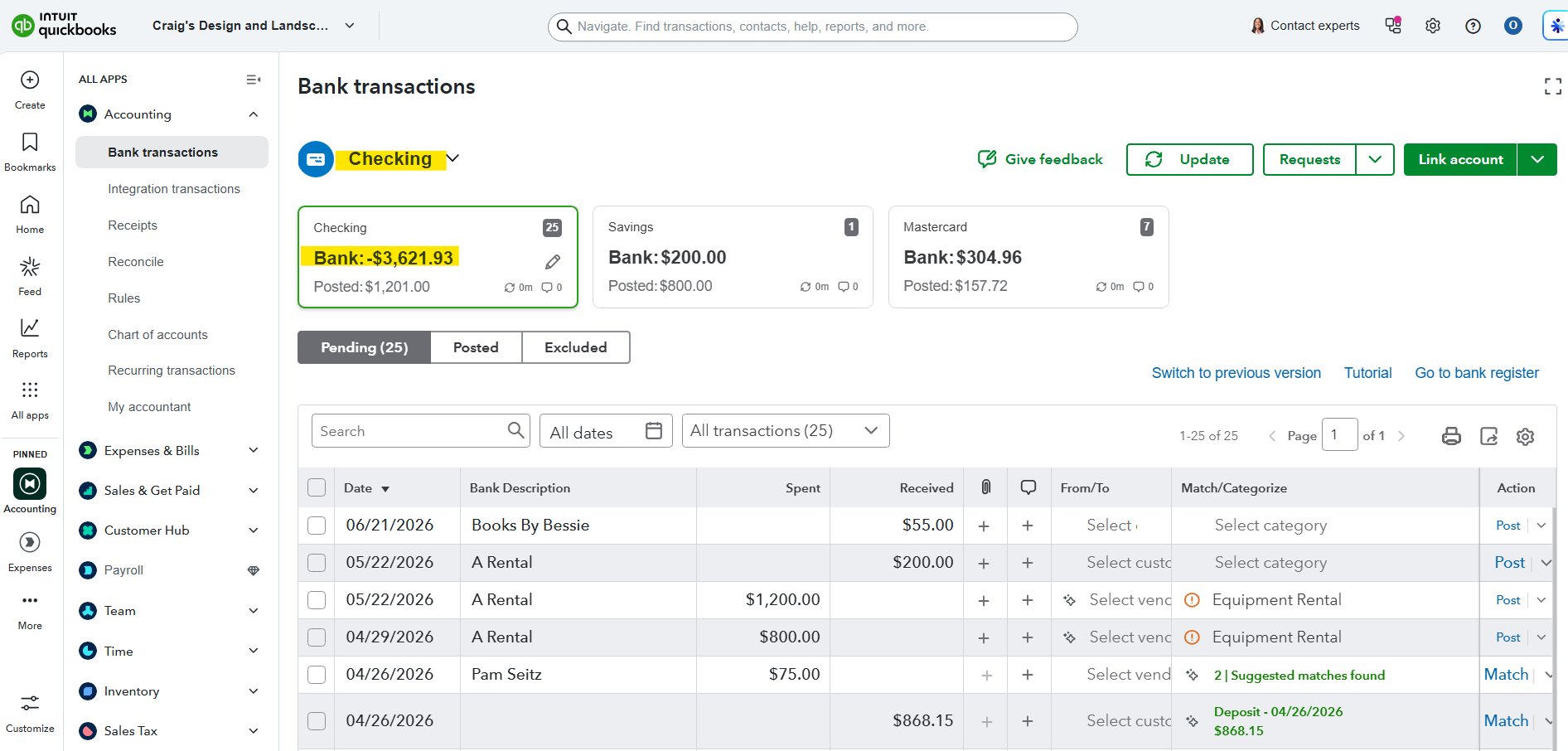1568x751 pixels.
Task: Collapse the ALL APPS menu panel
Action: coord(254,80)
